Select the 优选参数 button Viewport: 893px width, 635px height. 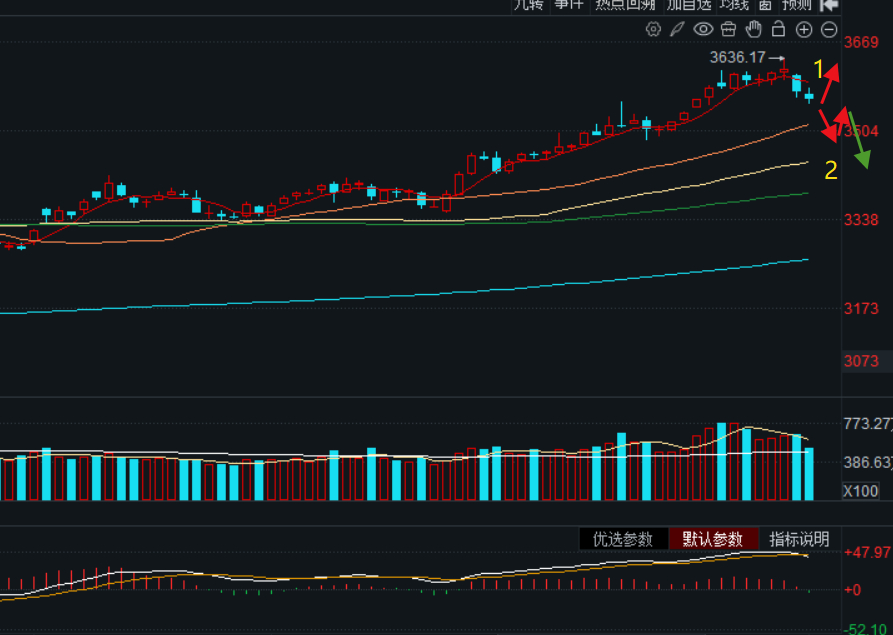pyautogui.click(x=622, y=539)
